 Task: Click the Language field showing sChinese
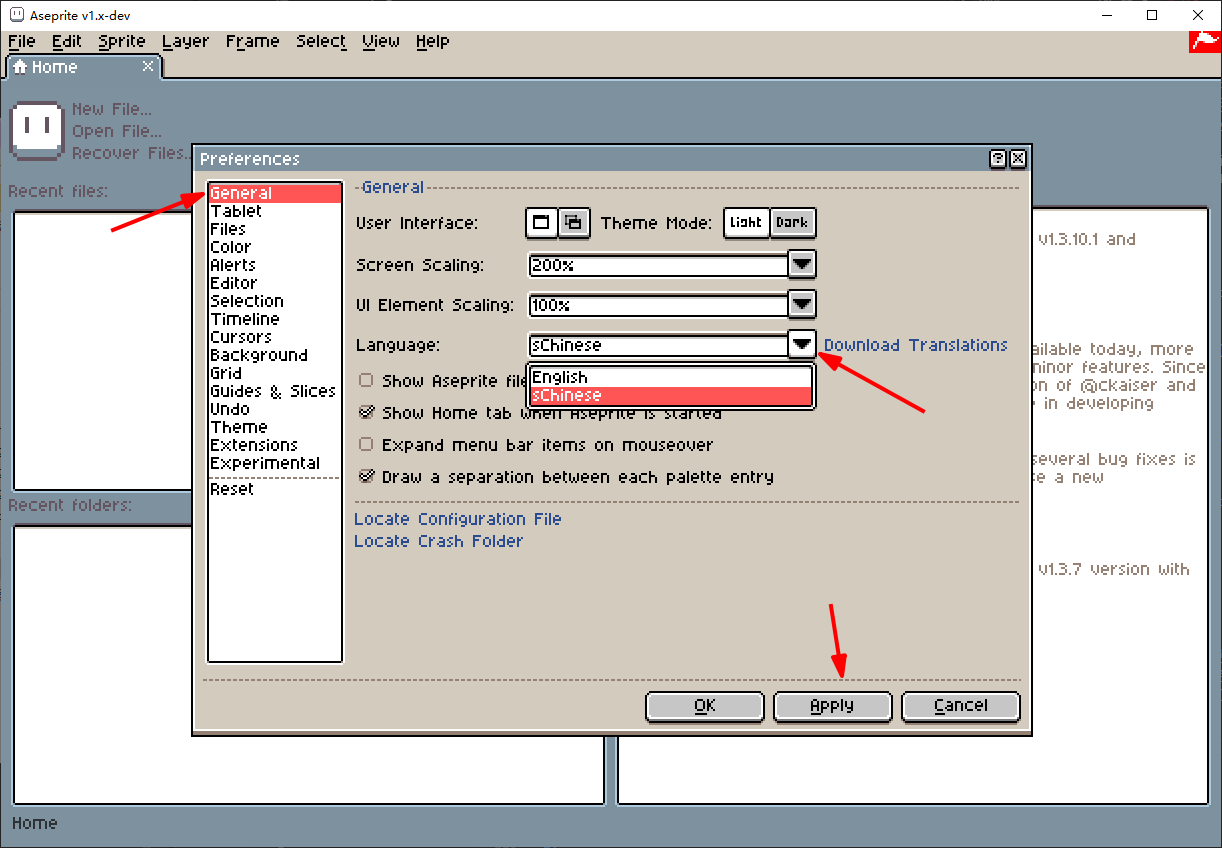tap(658, 345)
